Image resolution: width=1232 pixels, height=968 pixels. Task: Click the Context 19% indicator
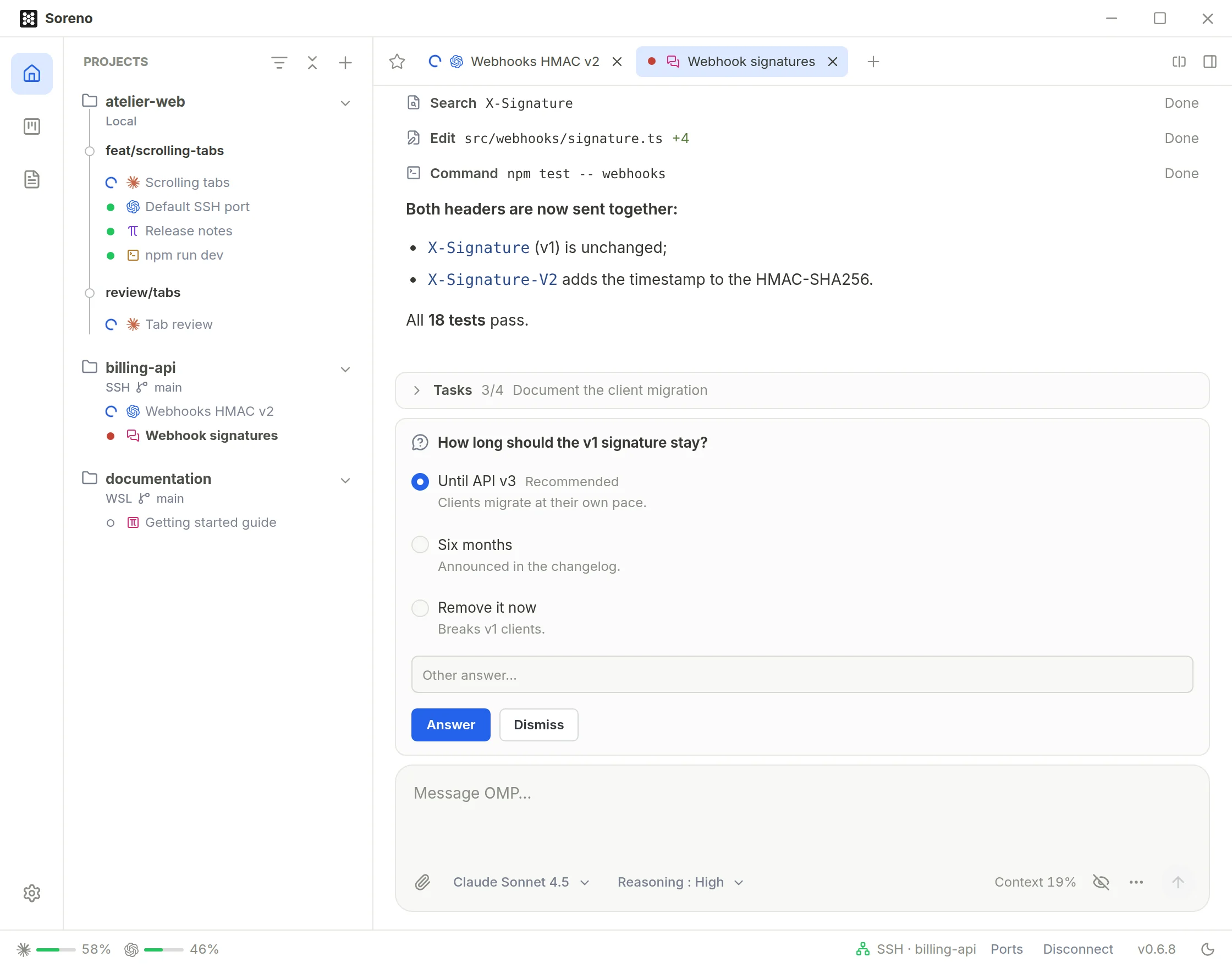(1035, 882)
